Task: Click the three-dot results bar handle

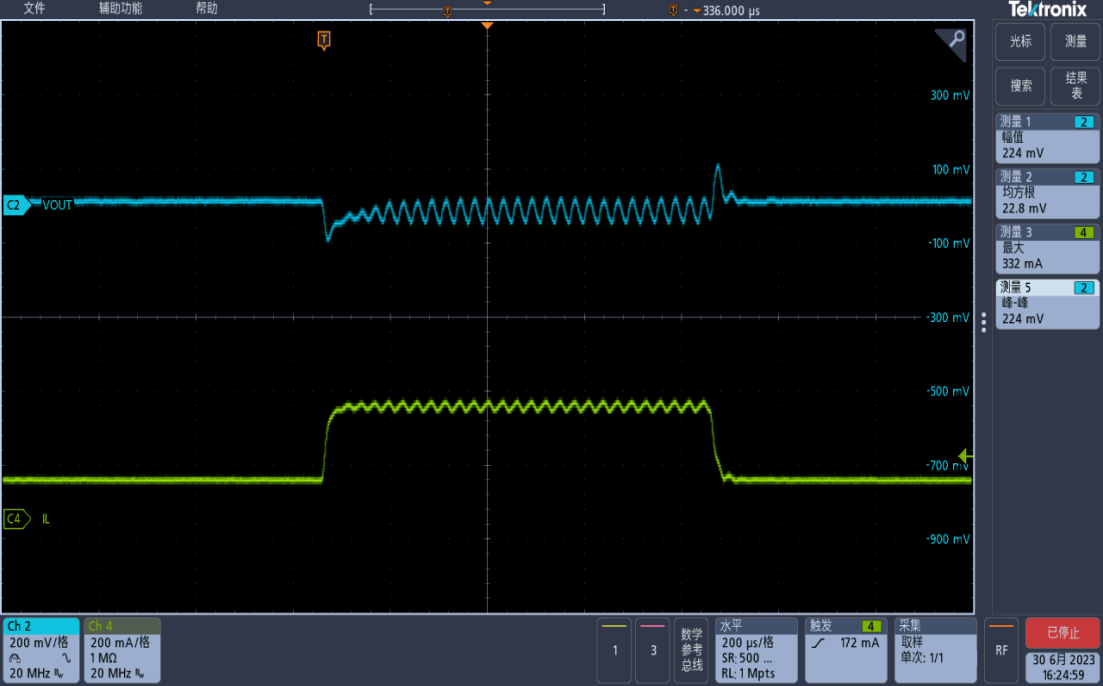Action: pos(983,322)
